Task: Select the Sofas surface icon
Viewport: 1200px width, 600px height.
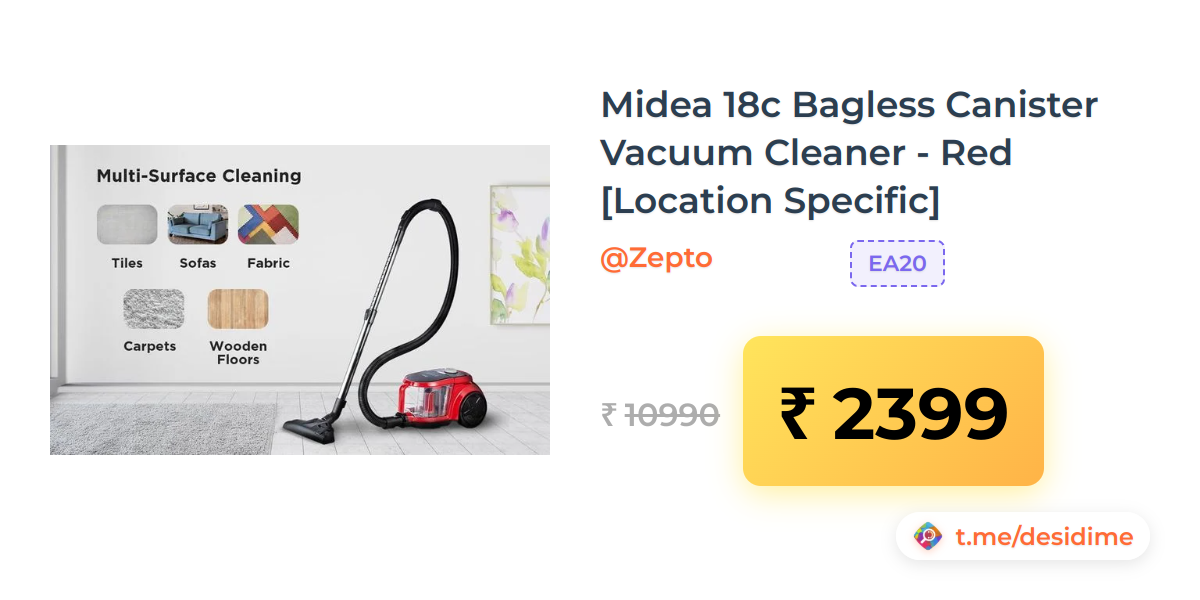Action: click(197, 225)
